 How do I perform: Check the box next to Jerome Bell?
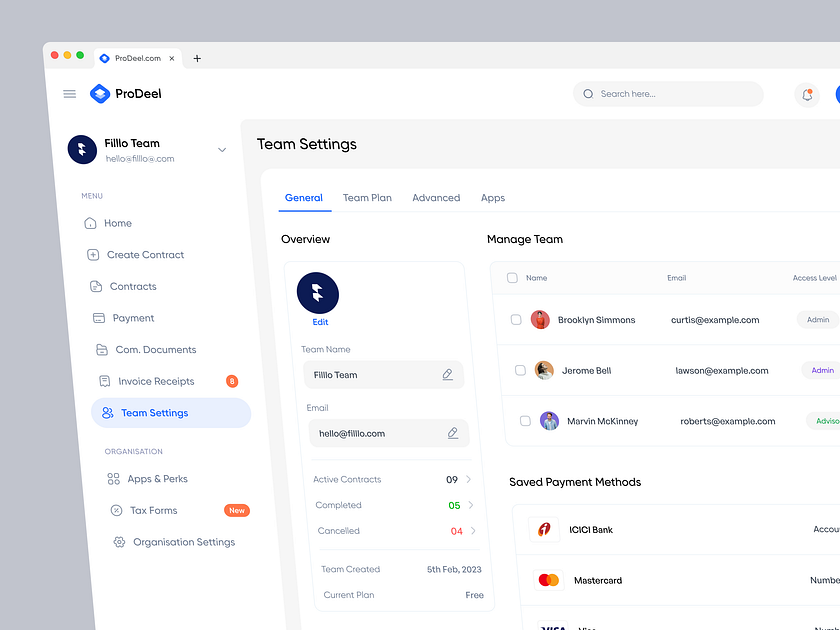(520, 370)
